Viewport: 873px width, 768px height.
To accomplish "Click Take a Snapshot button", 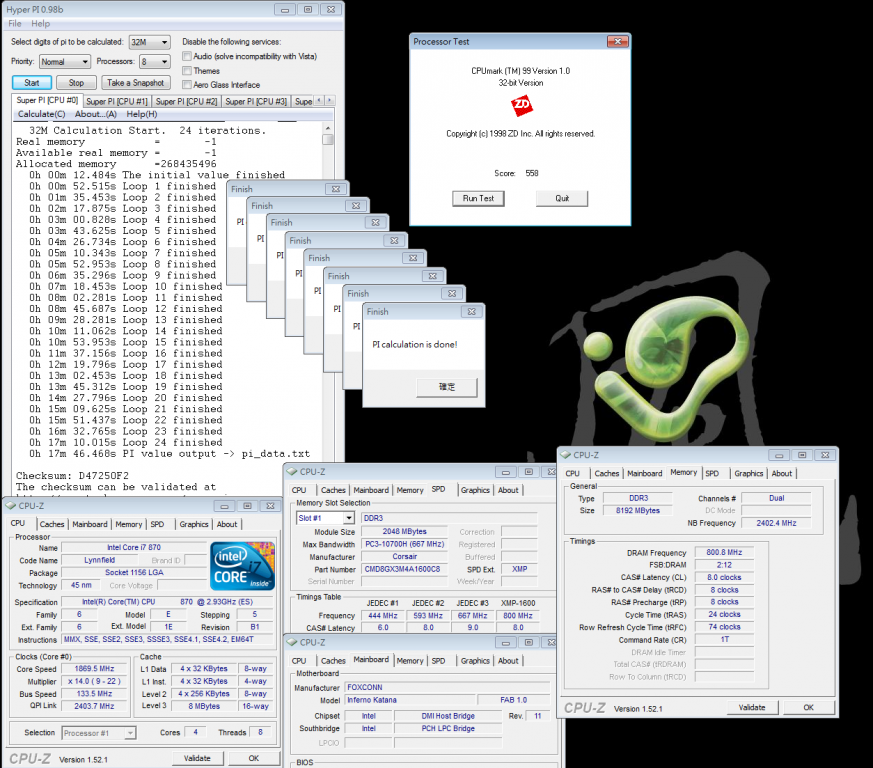I will [135, 83].
